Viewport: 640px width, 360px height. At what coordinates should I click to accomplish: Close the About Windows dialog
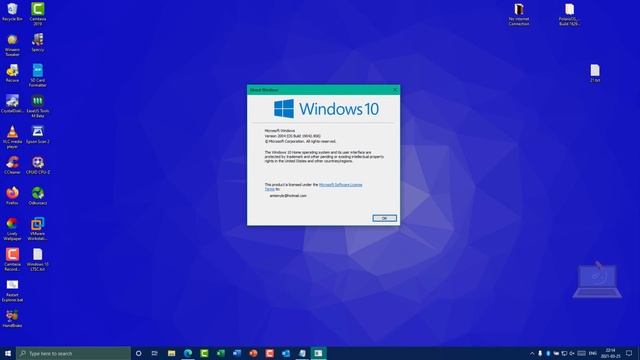(395, 90)
